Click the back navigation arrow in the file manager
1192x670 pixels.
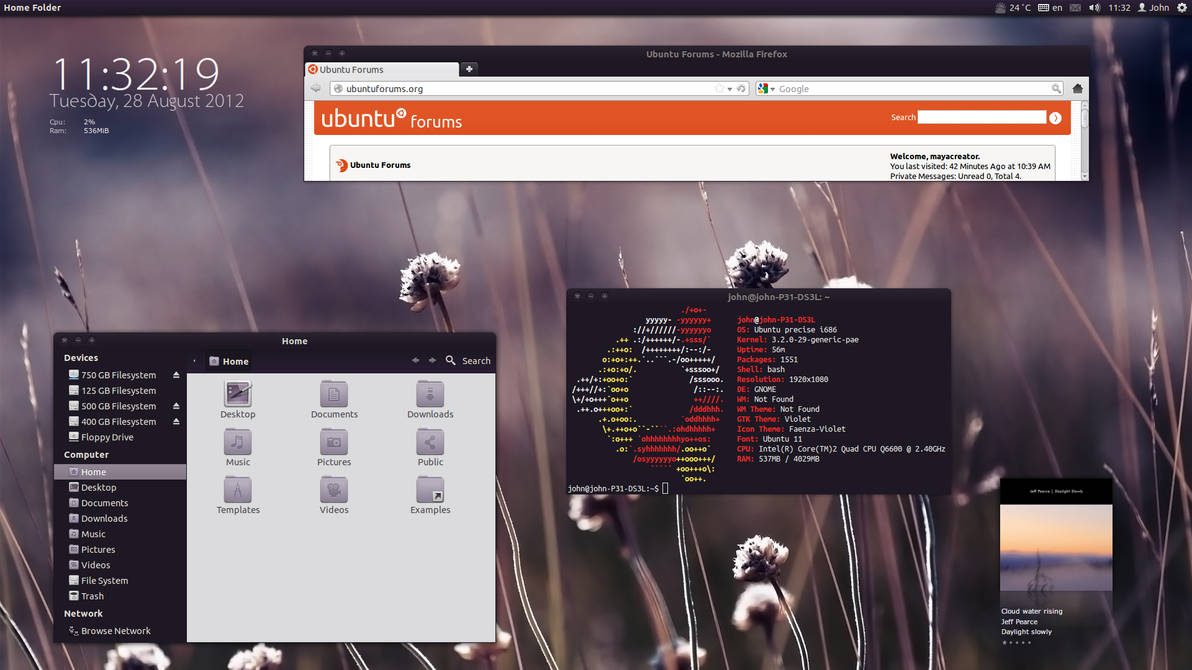coord(417,360)
